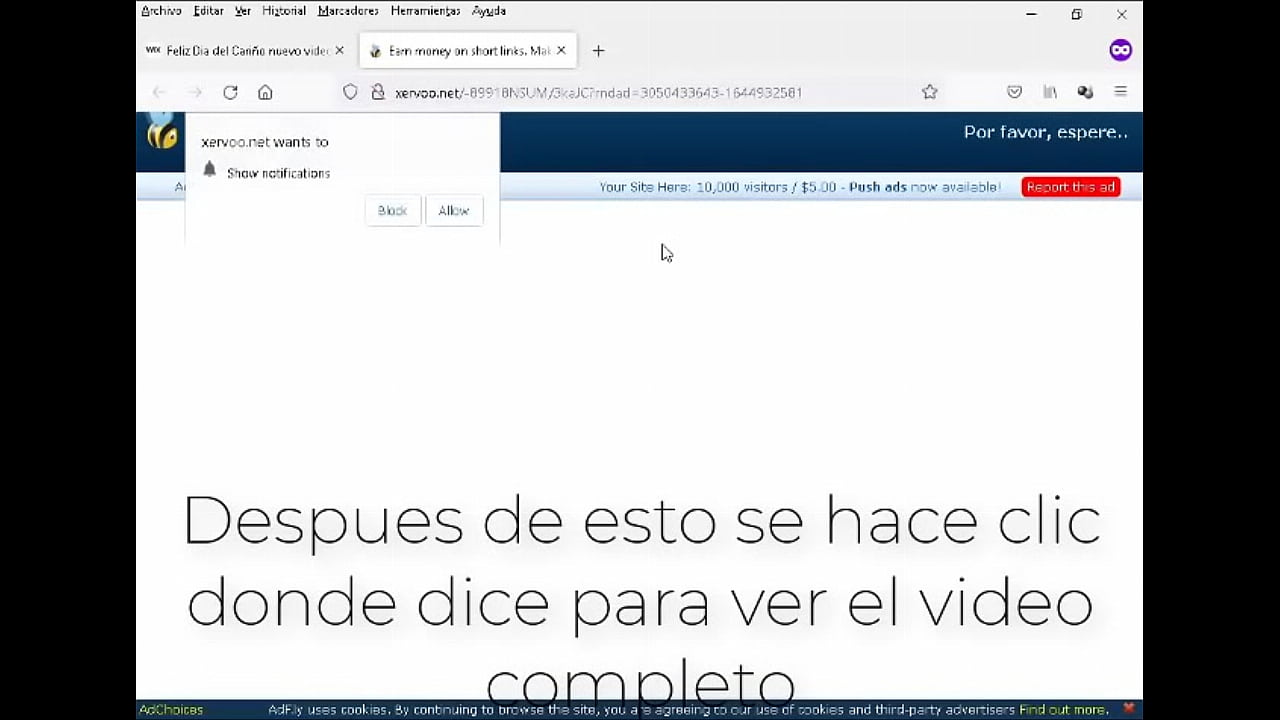Bookmark this page with the star
The height and width of the screenshot is (720, 1280).
(x=930, y=92)
